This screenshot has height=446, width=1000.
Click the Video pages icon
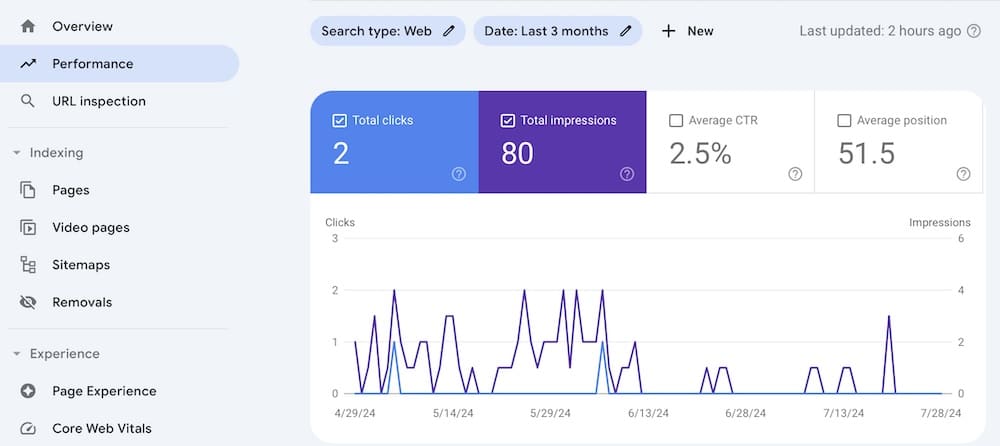(28, 227)
